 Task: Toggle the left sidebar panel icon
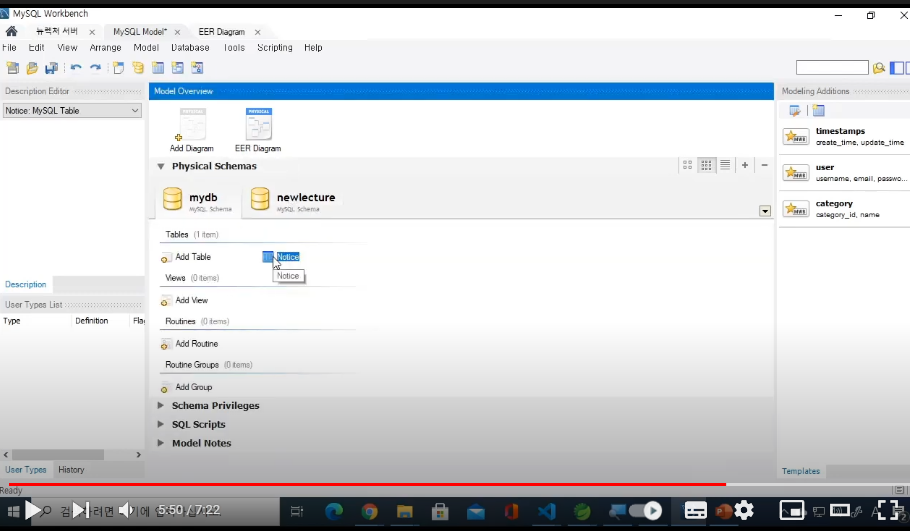897,68
